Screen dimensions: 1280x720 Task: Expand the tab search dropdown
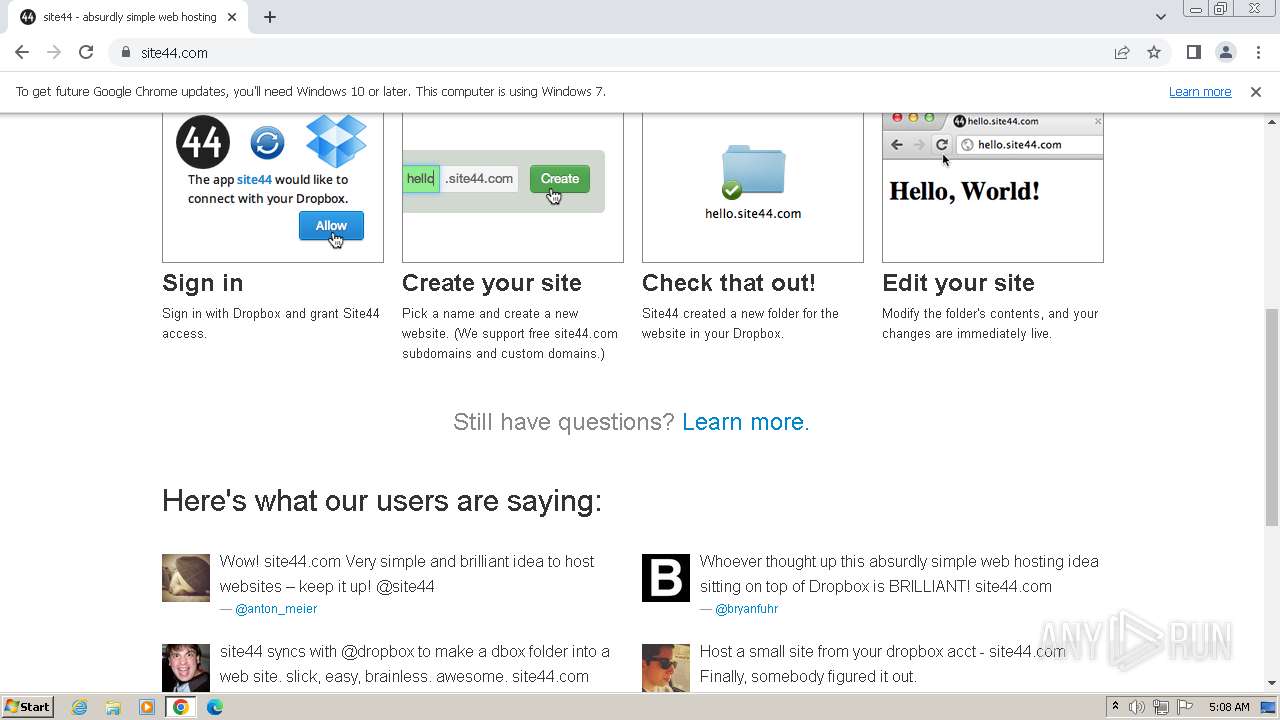point(1161,17)
